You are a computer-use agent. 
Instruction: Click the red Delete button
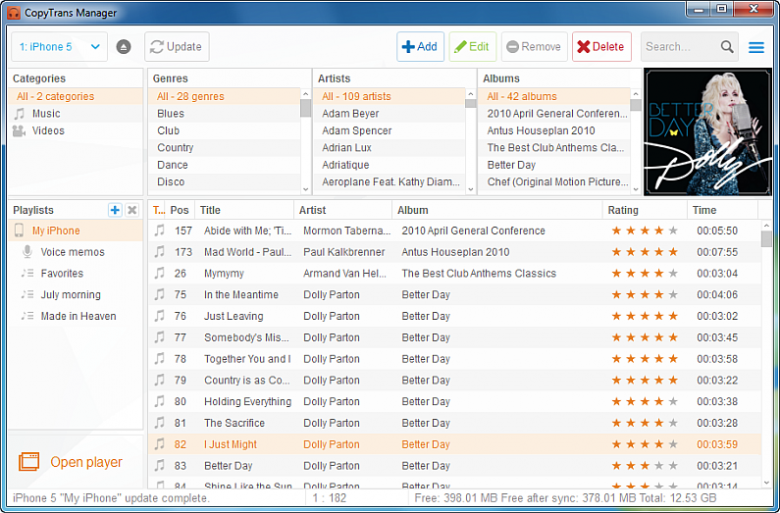coord(600,47)
